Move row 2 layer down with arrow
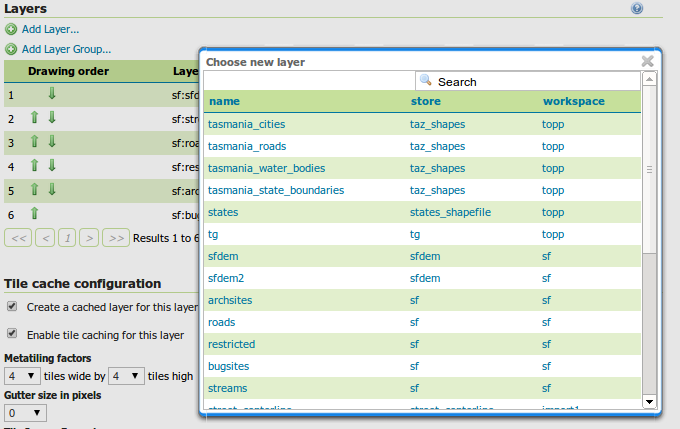This screenshot has height=429, width=680. 52,117
